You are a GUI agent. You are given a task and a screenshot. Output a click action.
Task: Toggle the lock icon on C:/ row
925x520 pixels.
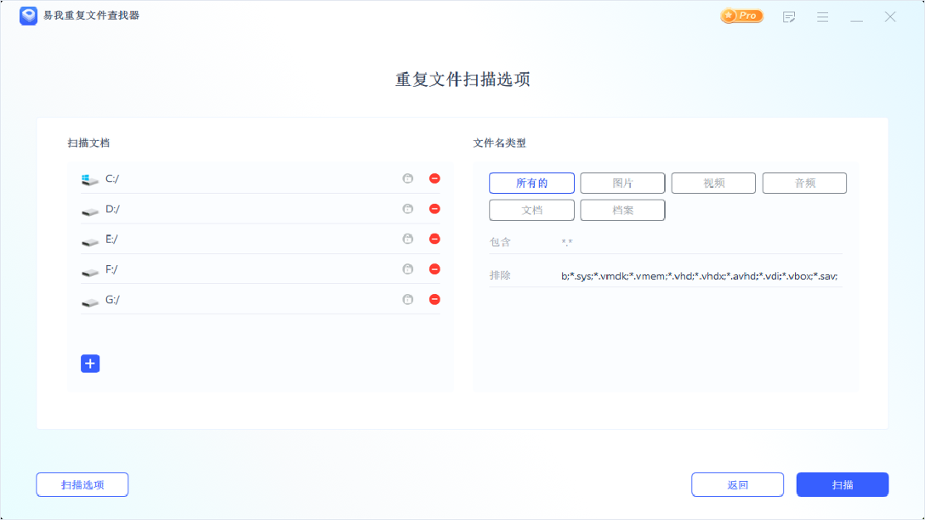[408, 178]
